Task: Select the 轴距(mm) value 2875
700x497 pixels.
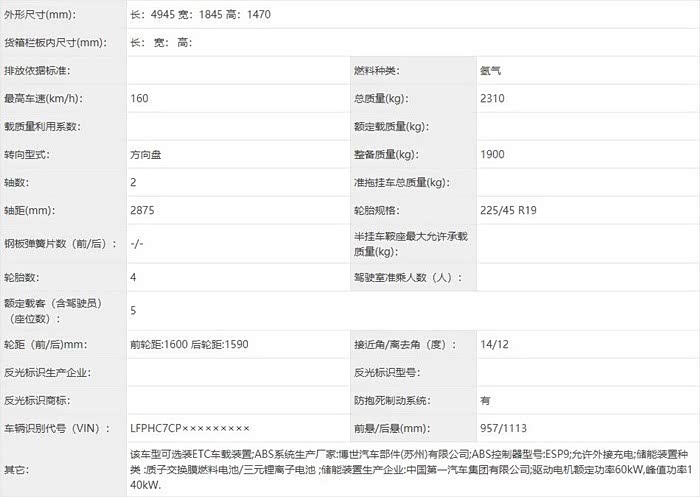Action: coord(143,211)
